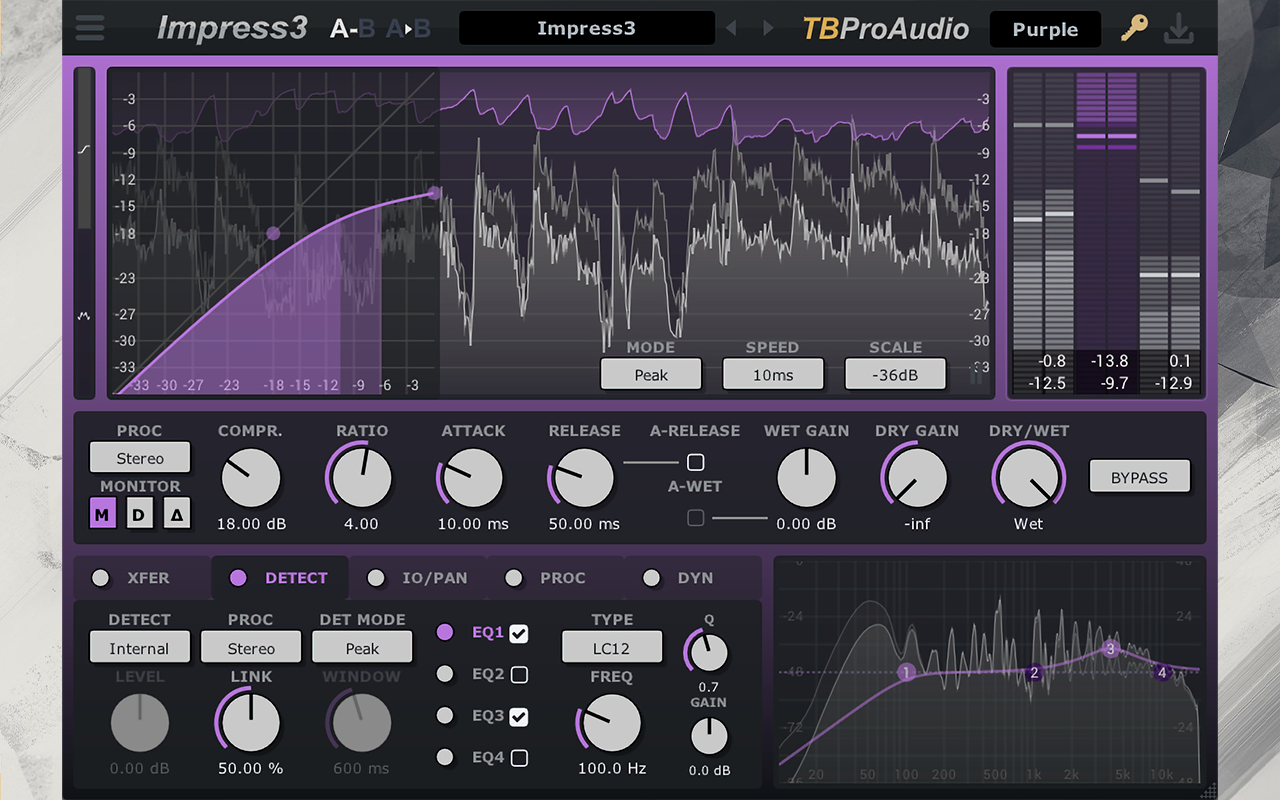Click the LINK knob
1280x800 pixels.
[x=251, y=722]
